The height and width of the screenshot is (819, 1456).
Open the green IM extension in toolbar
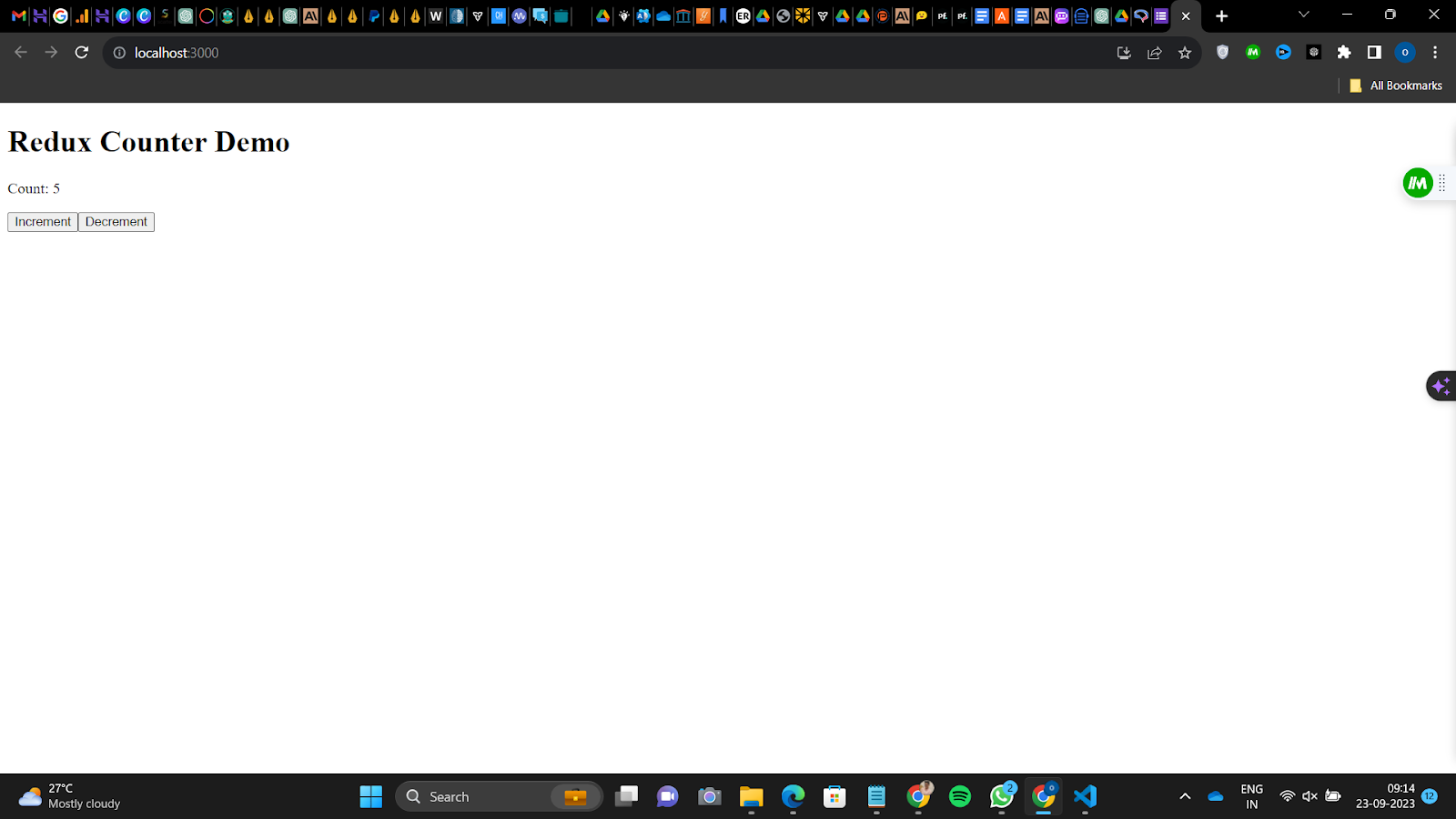[1253, 53]
